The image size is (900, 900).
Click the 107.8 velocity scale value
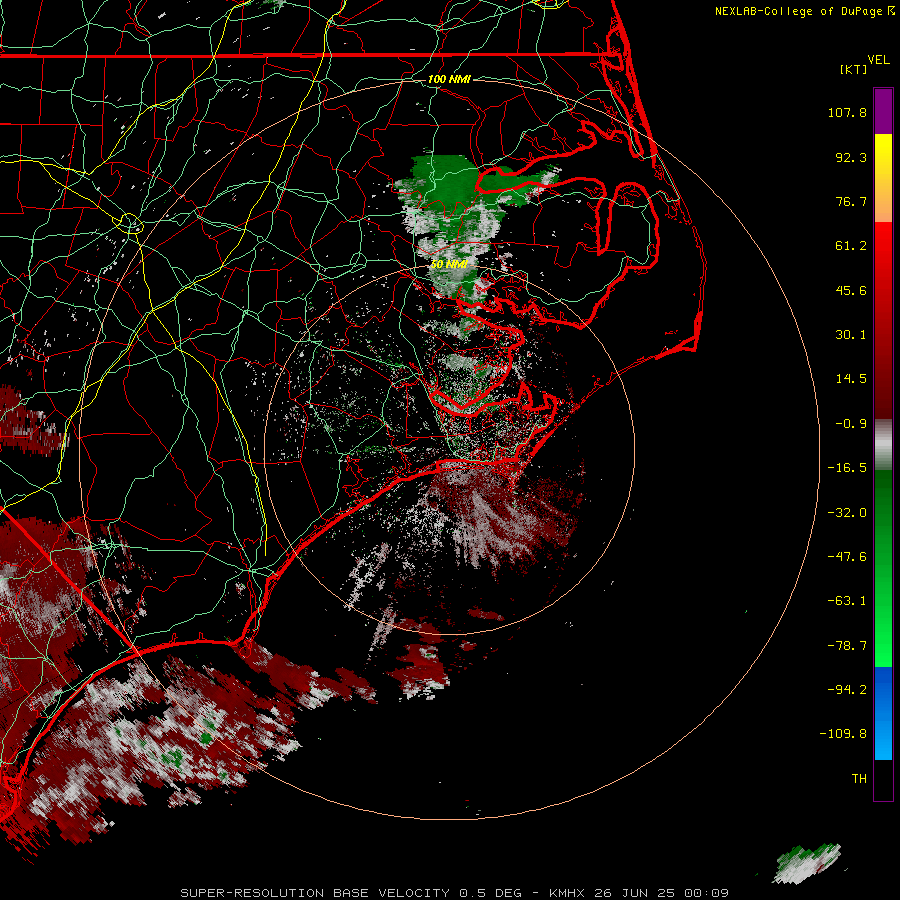[x=847, y=112]
